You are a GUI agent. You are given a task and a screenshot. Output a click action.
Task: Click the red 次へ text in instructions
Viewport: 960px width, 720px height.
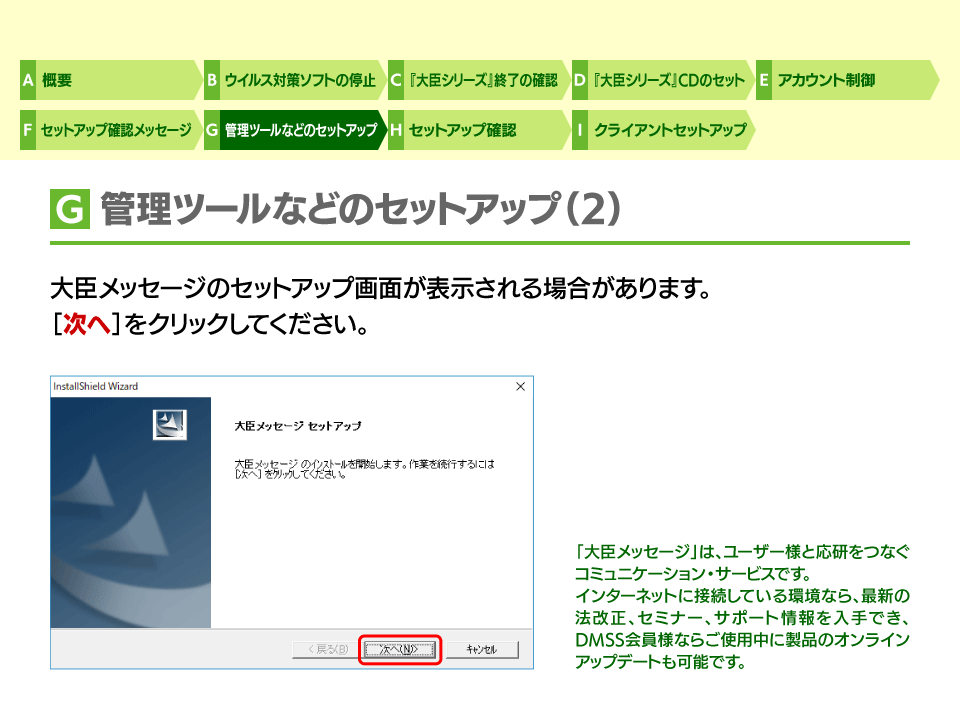[87, 324]
